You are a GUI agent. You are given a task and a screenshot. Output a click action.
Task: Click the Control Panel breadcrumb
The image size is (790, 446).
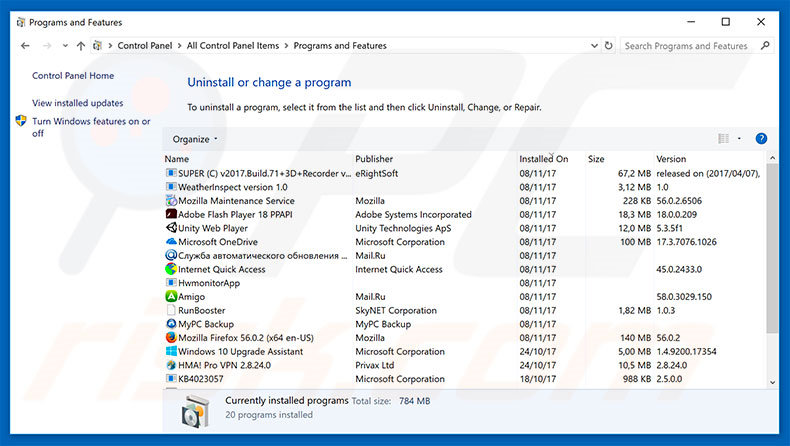tap(145, 46)
